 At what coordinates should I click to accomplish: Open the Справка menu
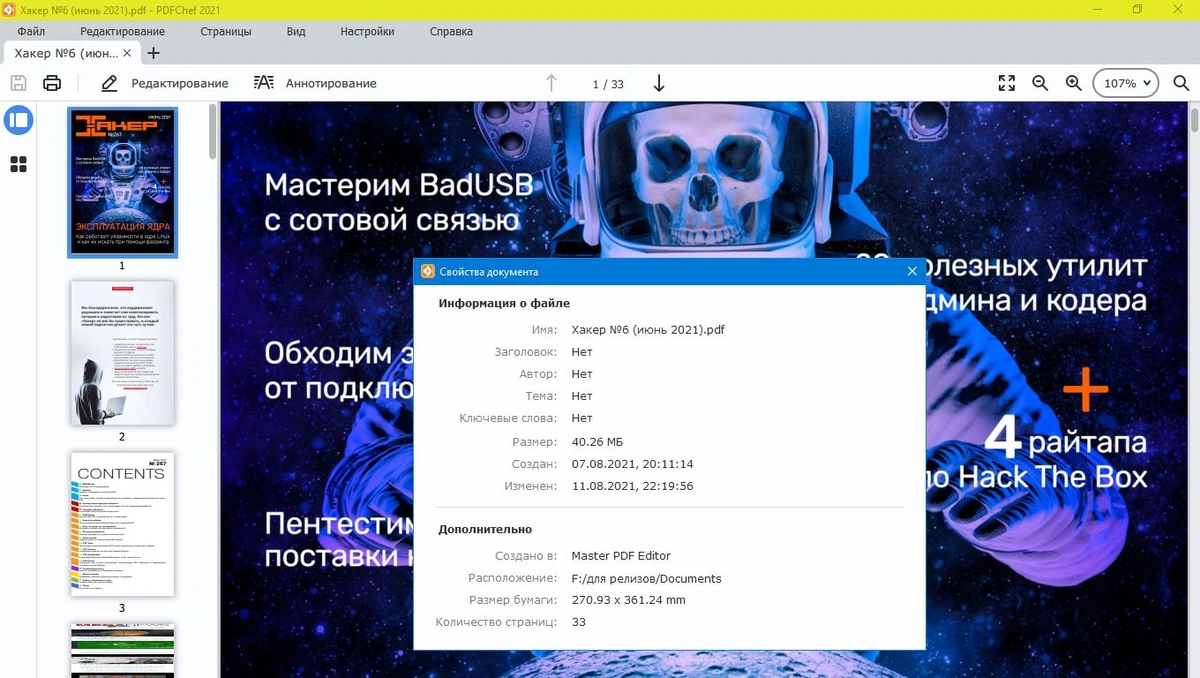(x=451, y=31)
